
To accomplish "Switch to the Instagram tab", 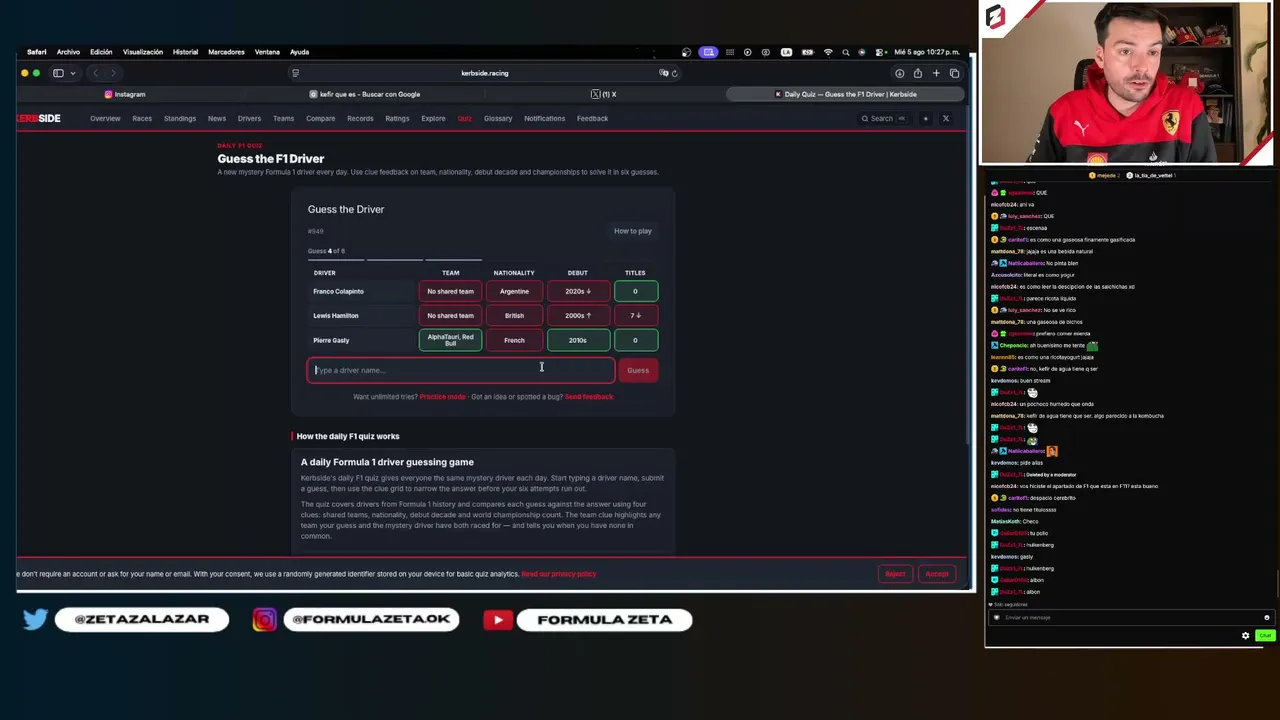I will pos(125,94).
